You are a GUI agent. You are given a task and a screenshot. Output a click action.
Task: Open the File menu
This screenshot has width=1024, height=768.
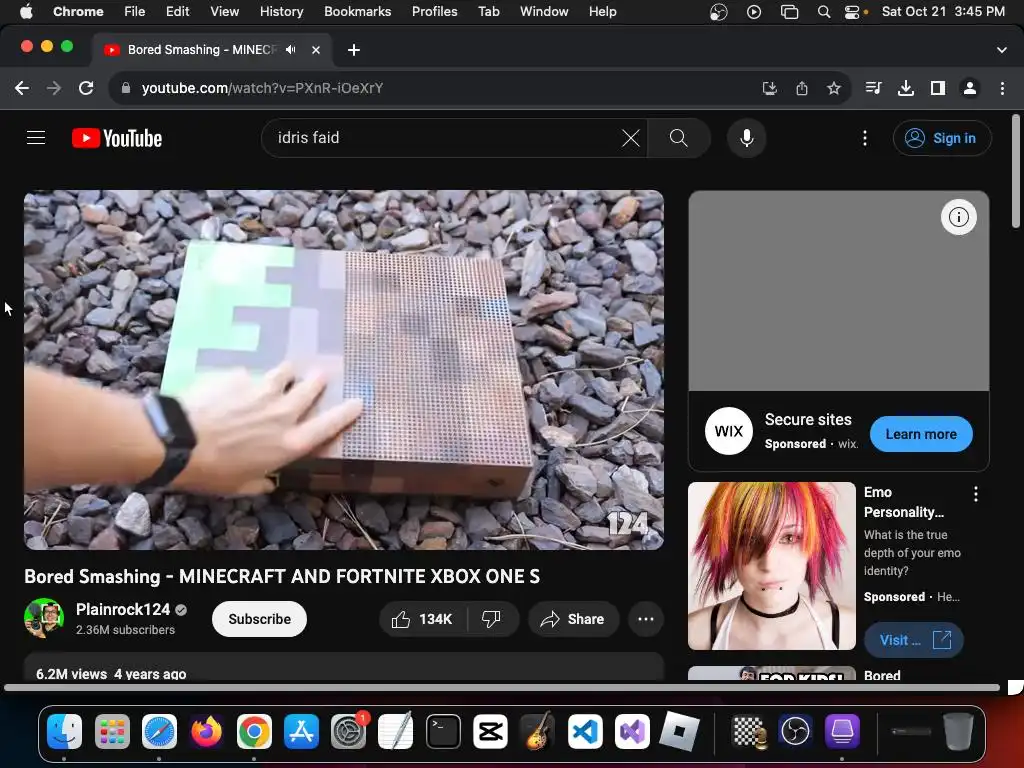pos(135,11)
